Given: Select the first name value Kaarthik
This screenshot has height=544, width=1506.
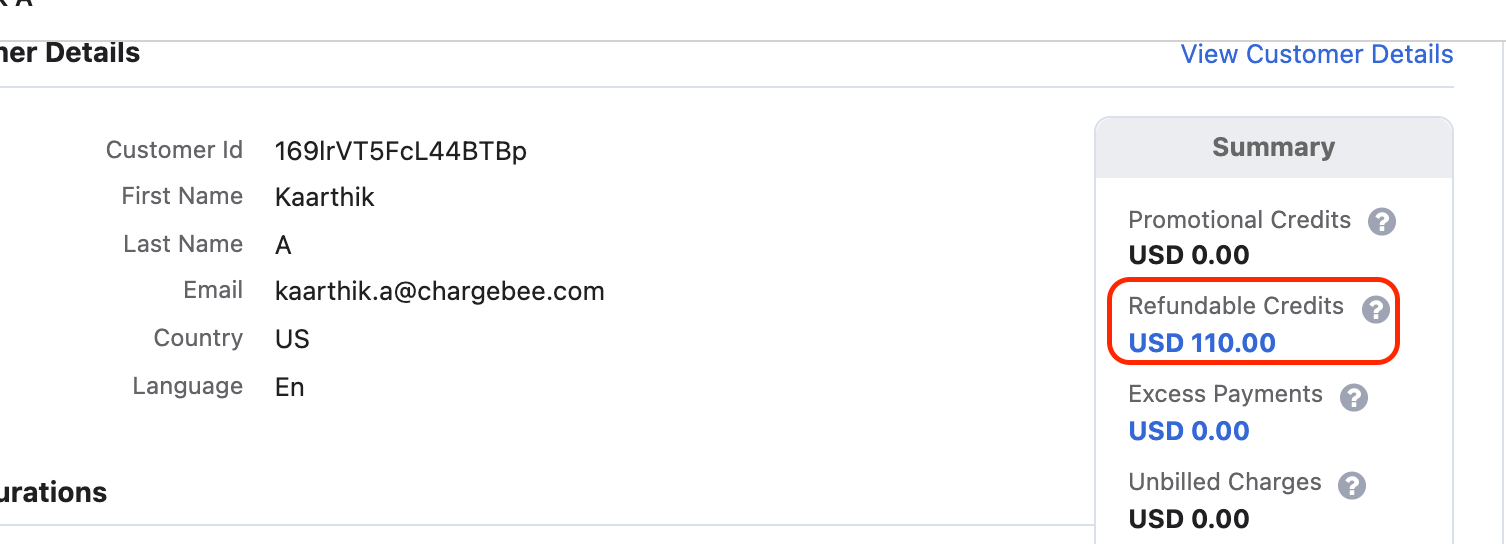Looking at the screenshot, I should pyautogui.click(x=325, y=197).
